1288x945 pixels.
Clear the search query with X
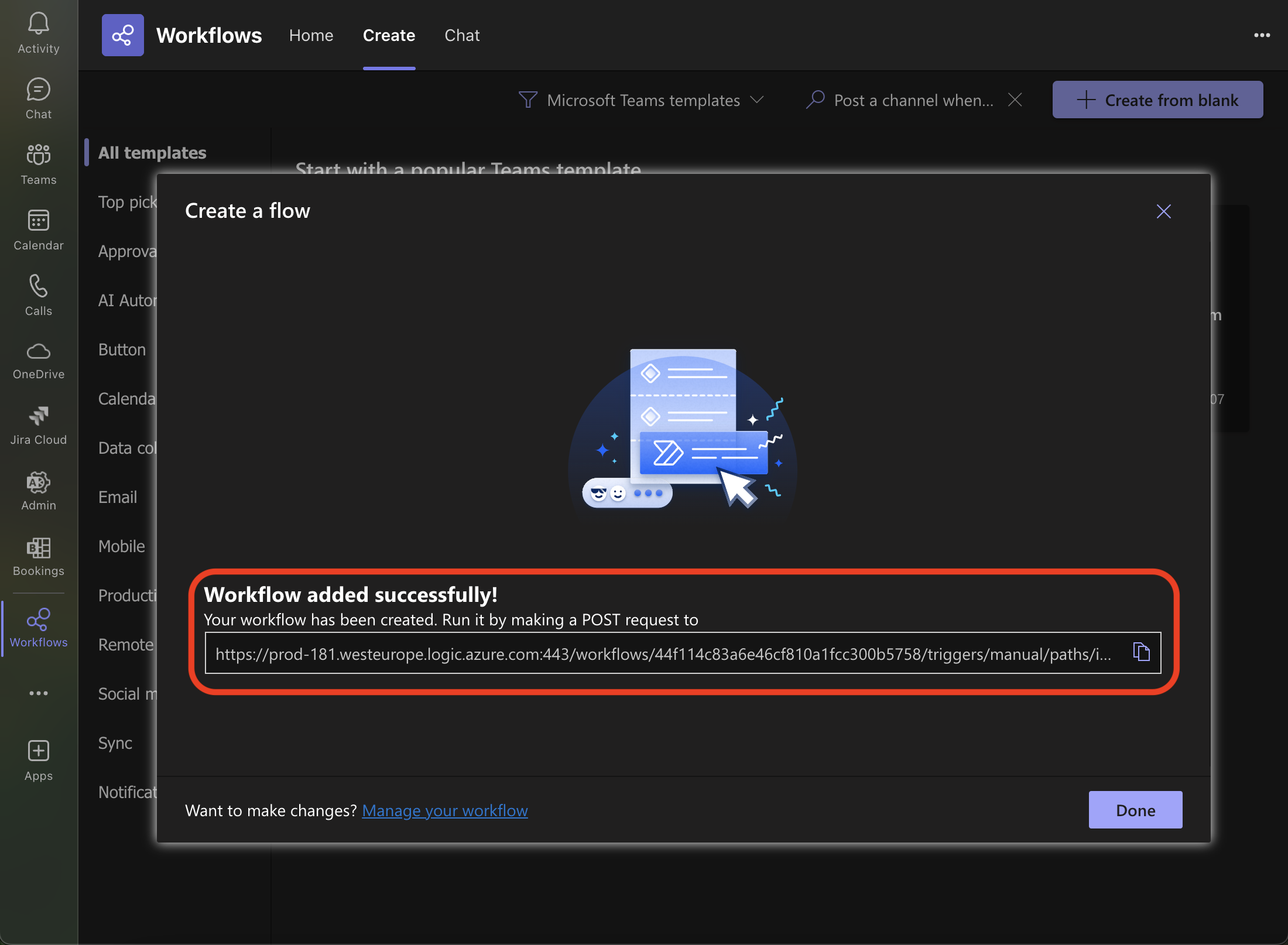click(1015, 100)
